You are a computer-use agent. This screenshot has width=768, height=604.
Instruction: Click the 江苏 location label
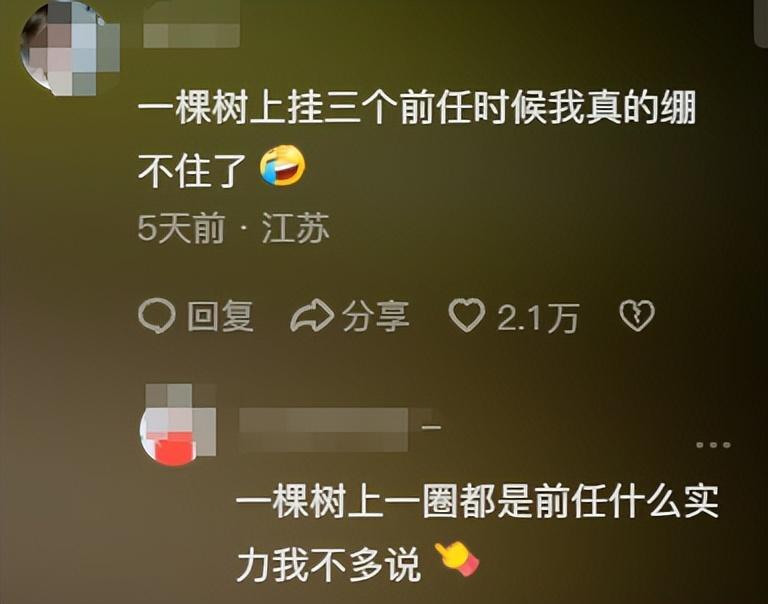pyautogui.click(x=295, y=228)
